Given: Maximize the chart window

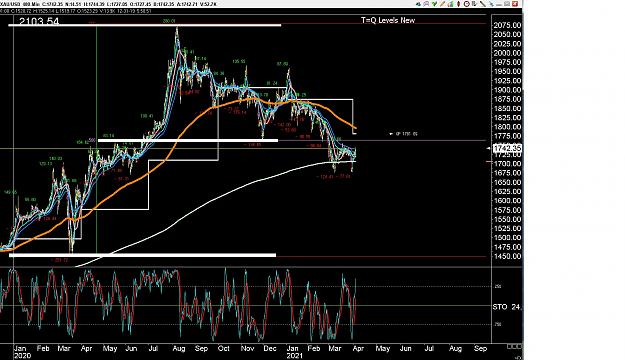Looking at the screenshot, I should coord(507,4).
